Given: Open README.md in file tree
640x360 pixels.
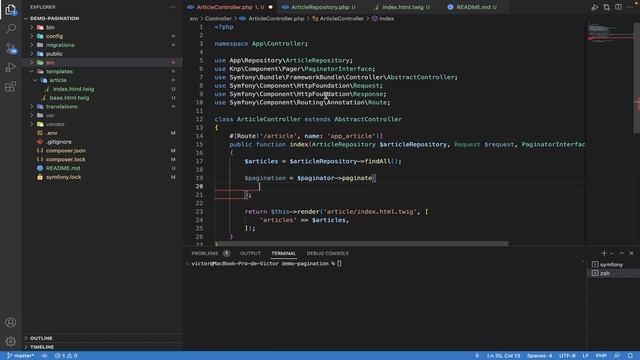Looking at the screenshot, I should pyautogui.click(x=63, y=168).
